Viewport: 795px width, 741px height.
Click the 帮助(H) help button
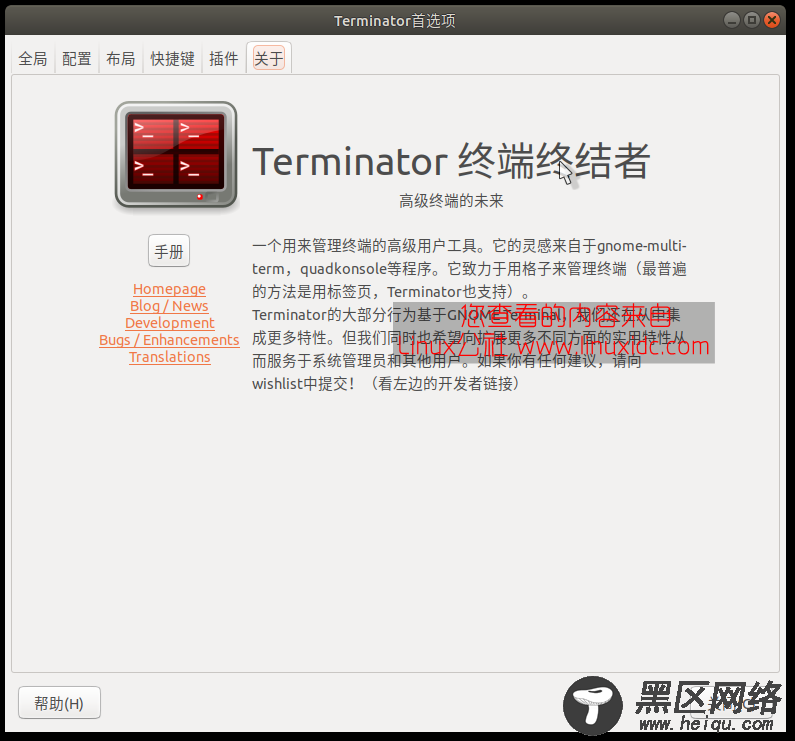pyautogui.click(x=59, y=703)
